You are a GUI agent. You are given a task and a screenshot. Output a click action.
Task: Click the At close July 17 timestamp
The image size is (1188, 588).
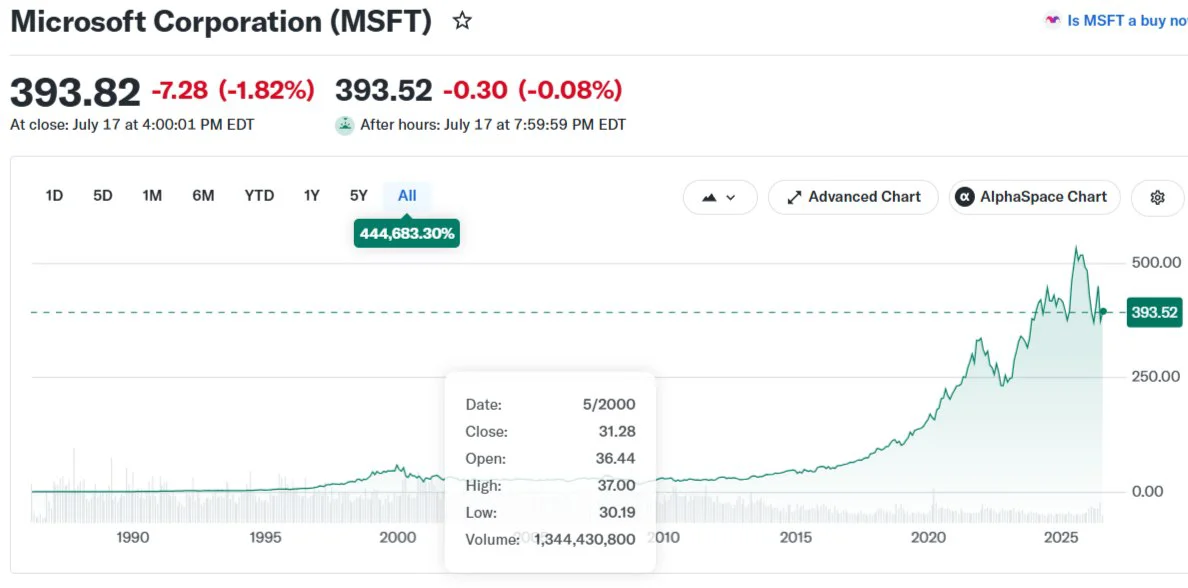pyautogui.click(x=132, y=125)
